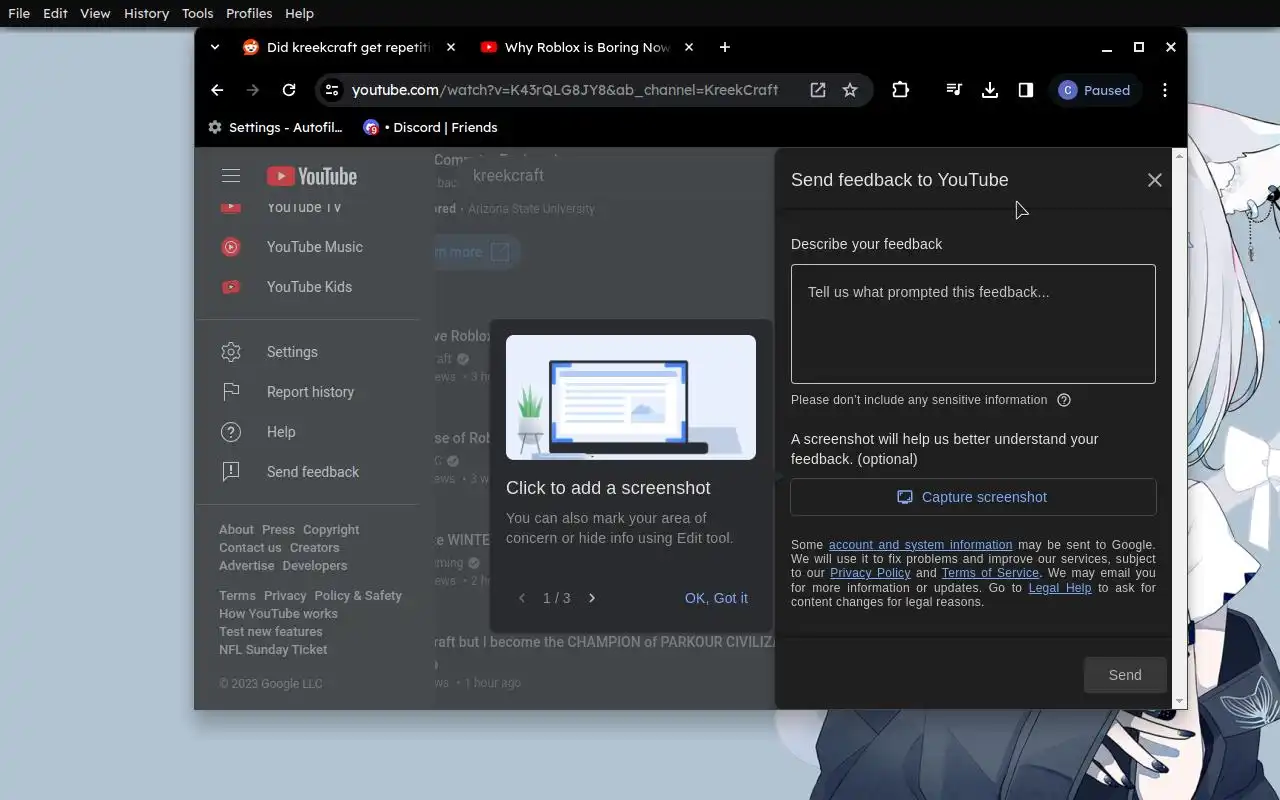Click the Copyright footer link

331,530
